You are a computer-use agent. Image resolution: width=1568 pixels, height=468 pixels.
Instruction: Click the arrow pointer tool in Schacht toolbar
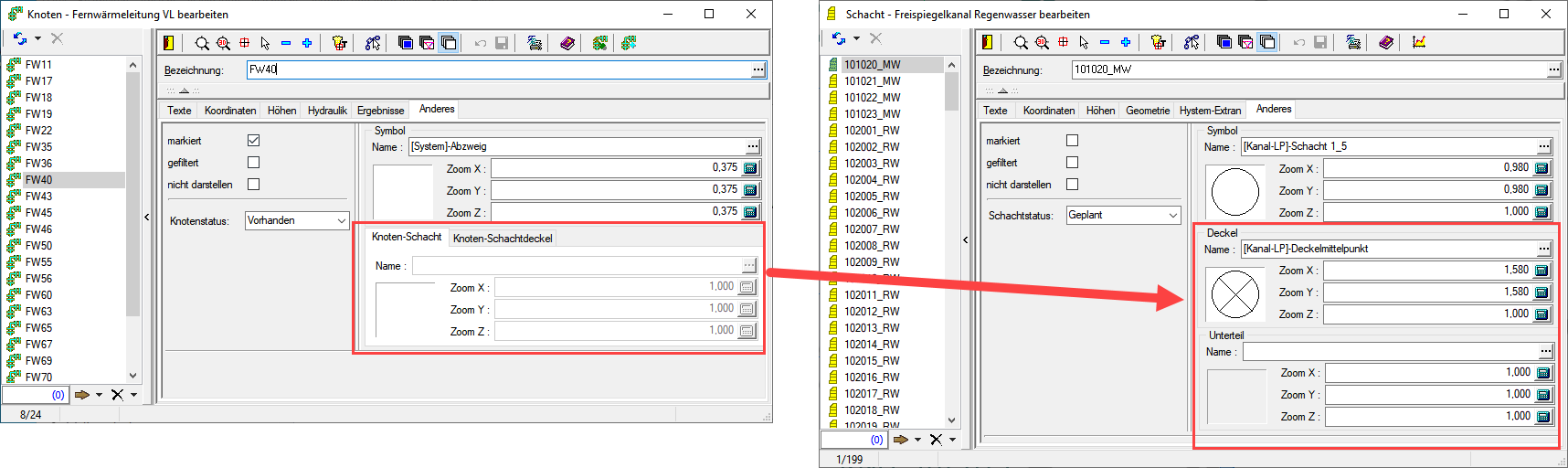(1084, 42)
